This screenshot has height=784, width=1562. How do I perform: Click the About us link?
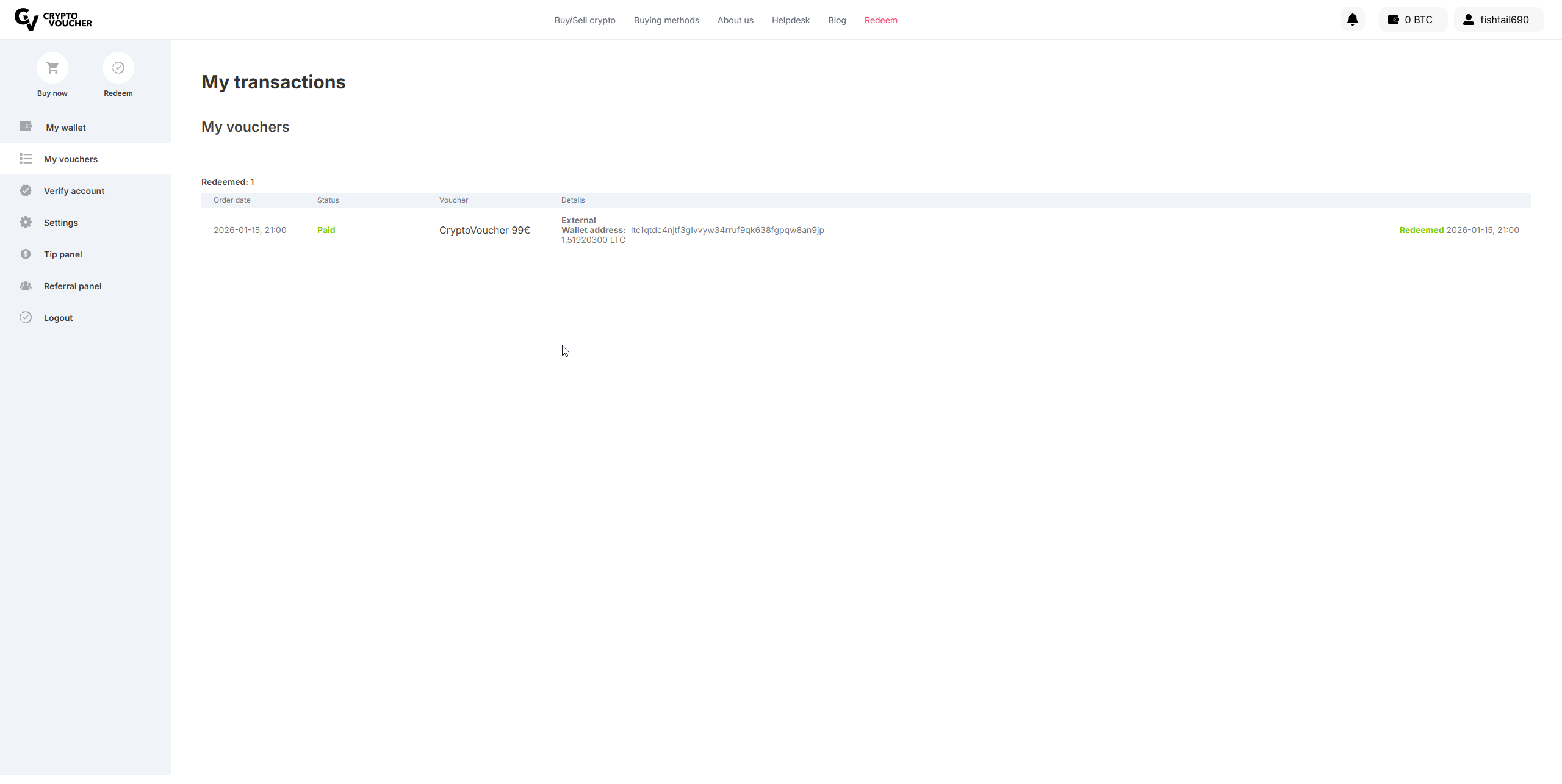tap(735, 20)
